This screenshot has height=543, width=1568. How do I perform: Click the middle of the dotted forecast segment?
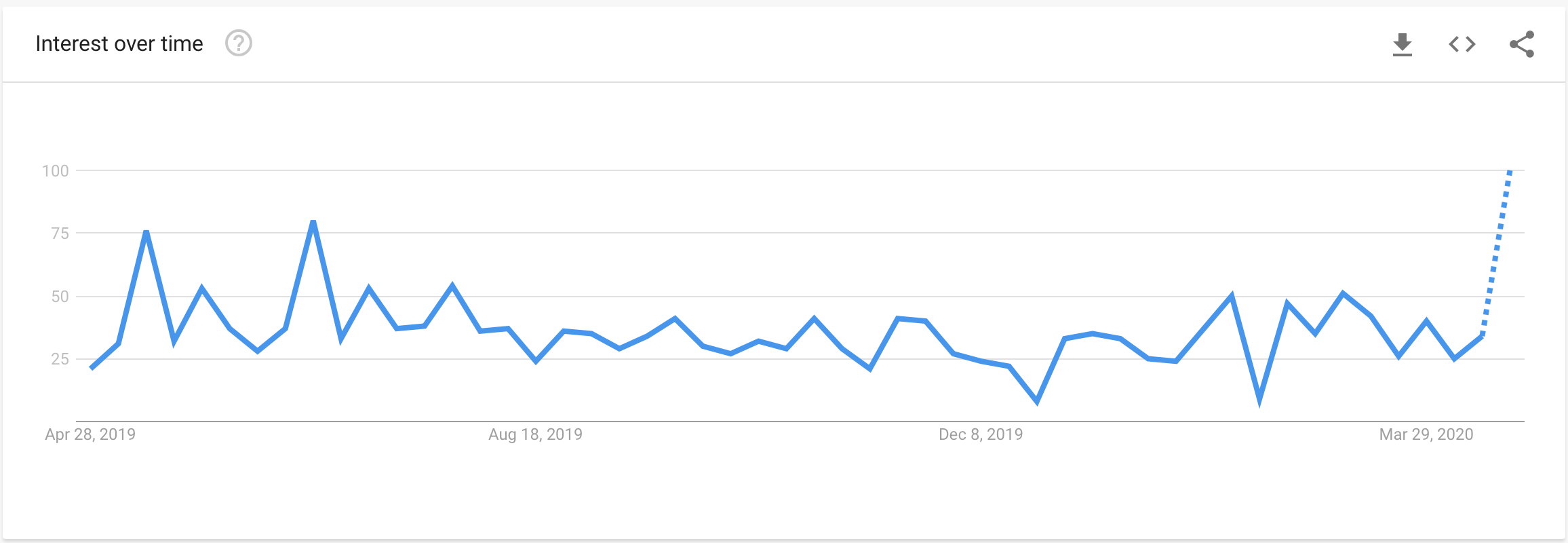[x=1496, y=253]
